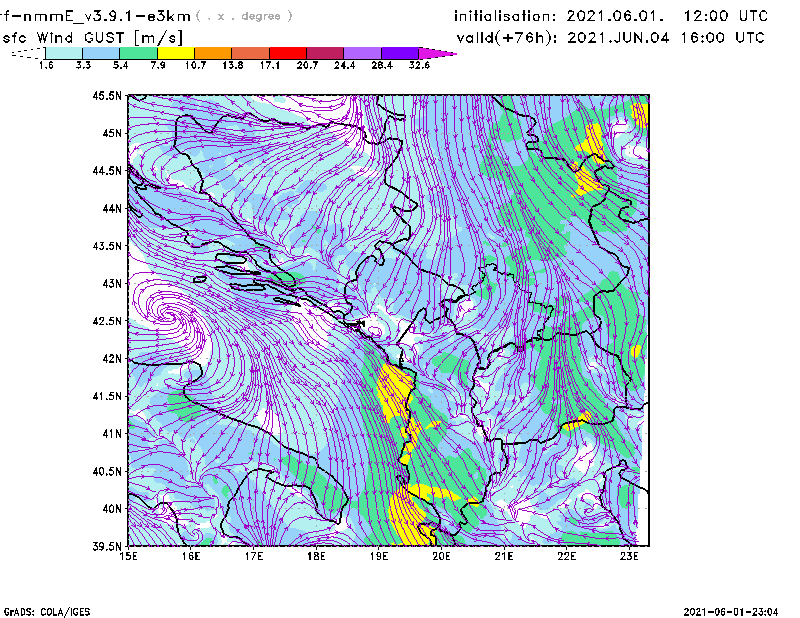
Task: Click the bright red legend swatch
Action: 288,53
